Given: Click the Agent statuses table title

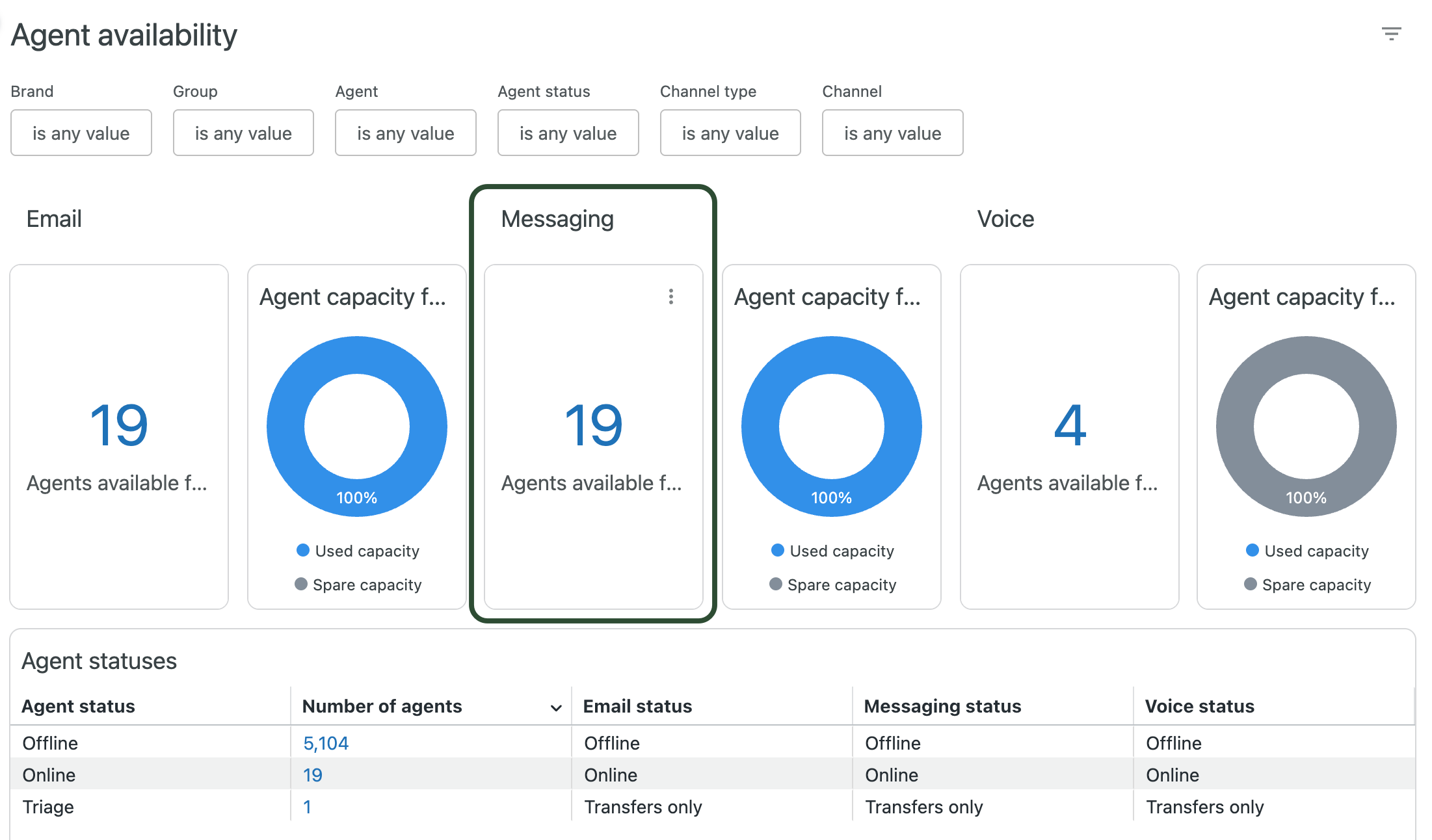Looking at the screenshot, I should [99, 661].
